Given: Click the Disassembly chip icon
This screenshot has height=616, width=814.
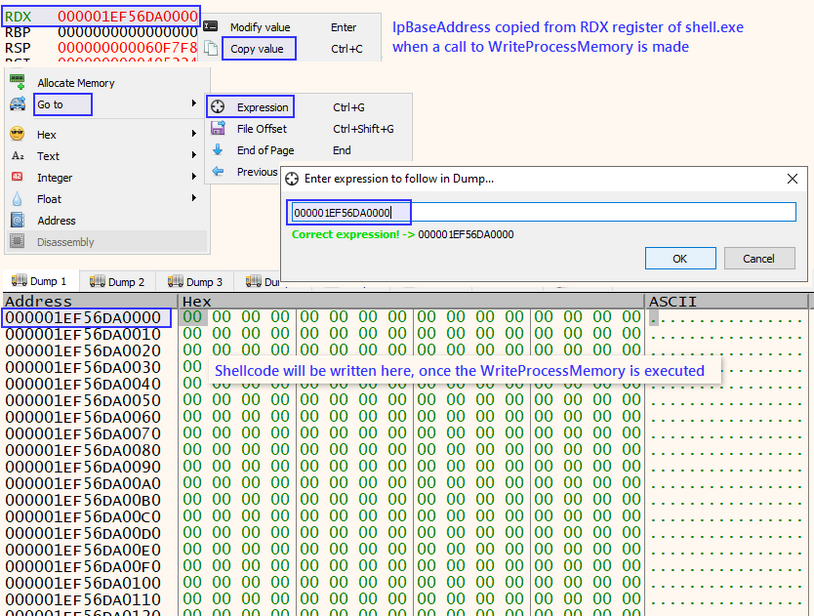Looking at the screenshot, I should coord(17,241).
